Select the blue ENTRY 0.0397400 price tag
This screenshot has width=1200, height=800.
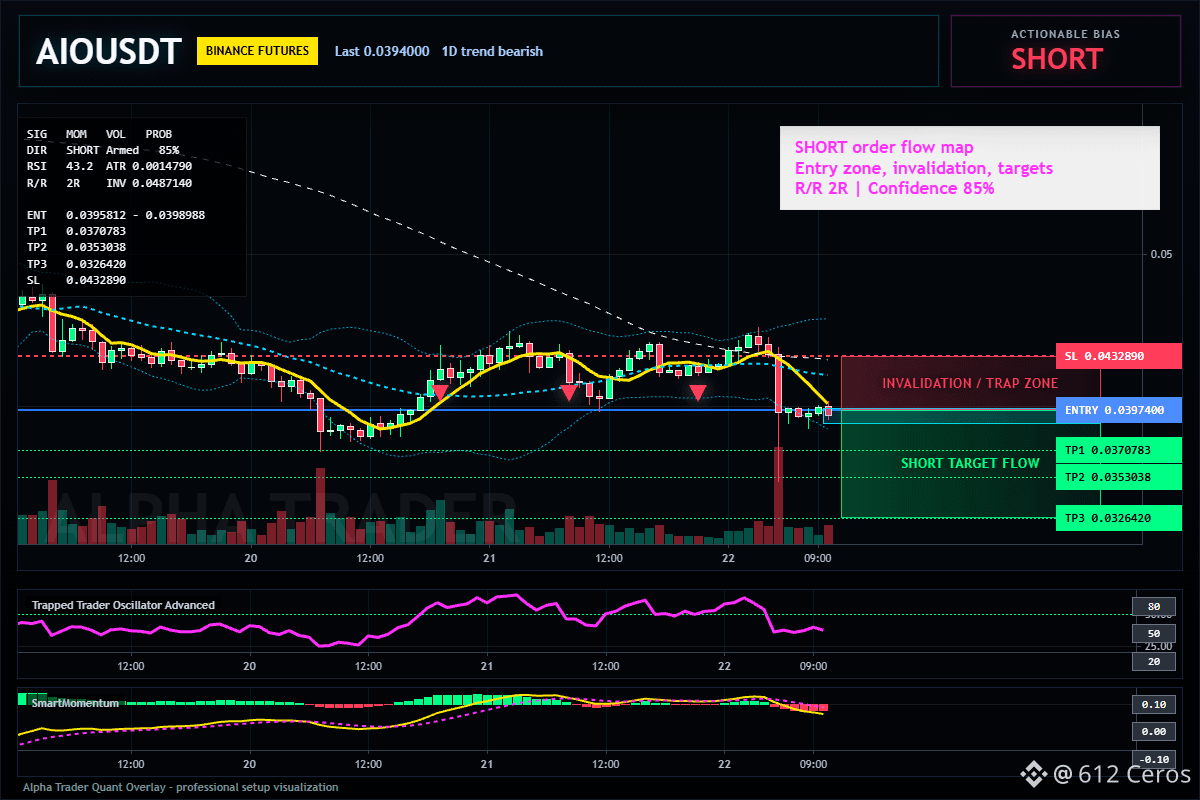pyautogui.click(x=1118, y=410)
